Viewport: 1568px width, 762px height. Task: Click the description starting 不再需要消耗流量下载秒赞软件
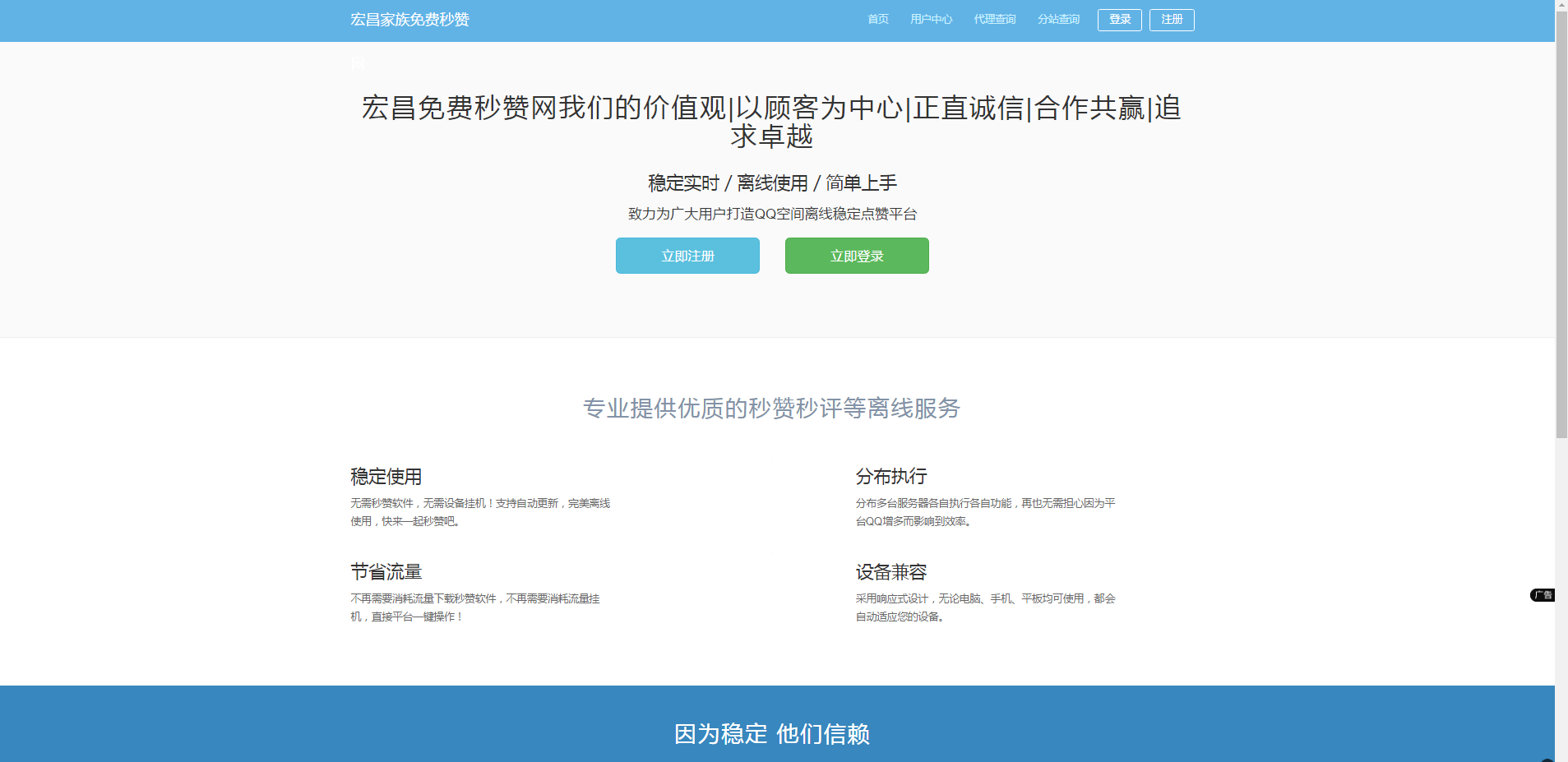point(475,607)
